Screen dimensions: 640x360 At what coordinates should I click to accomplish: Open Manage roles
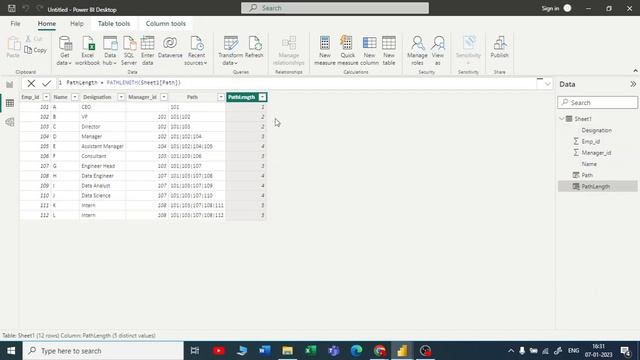point(417,50)
